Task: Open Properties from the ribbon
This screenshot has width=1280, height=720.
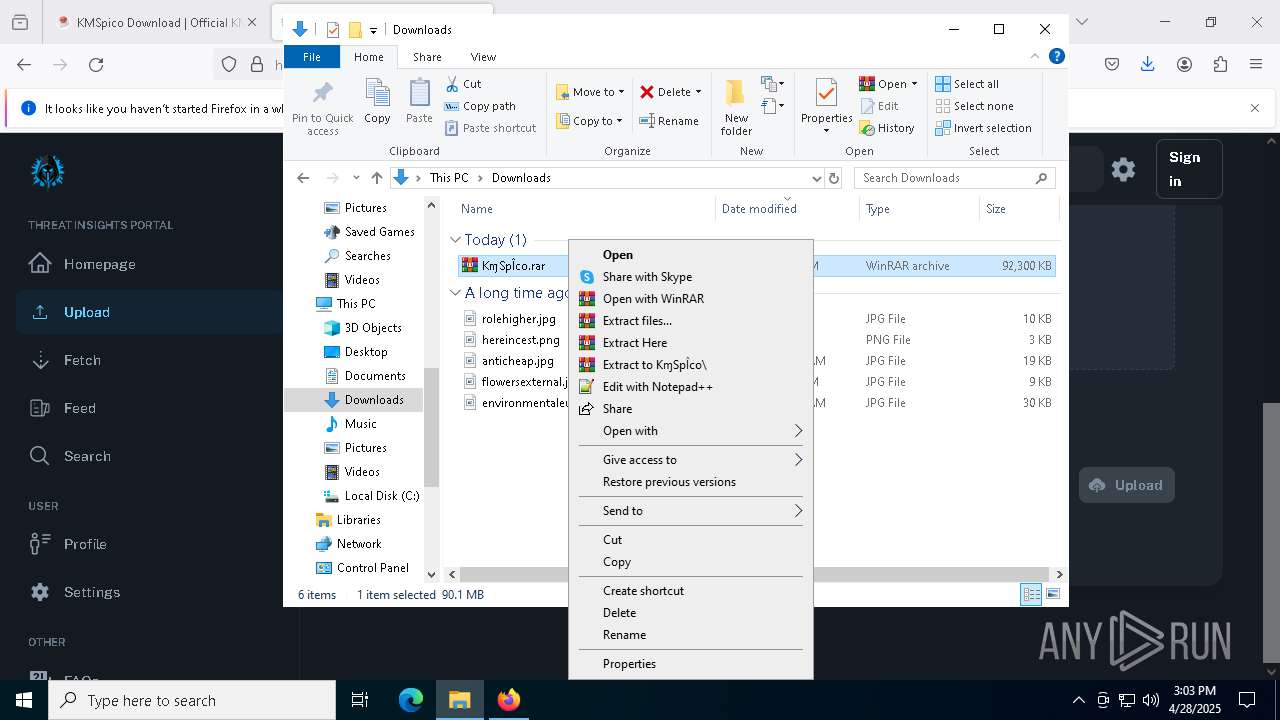Action: point(826,108)
